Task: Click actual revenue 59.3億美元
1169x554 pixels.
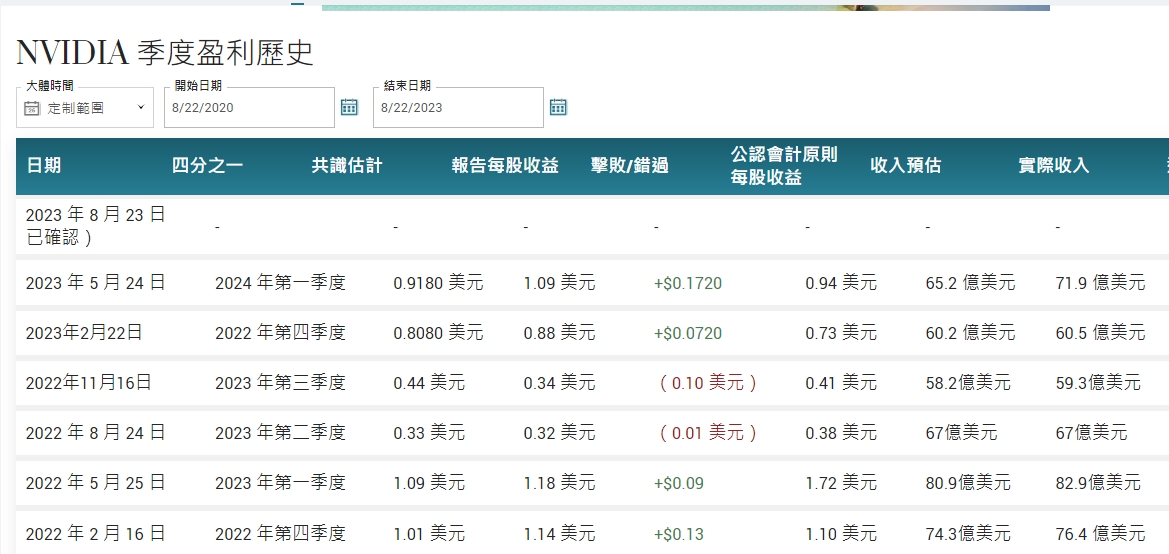Action: click(x=1098, y=383)
